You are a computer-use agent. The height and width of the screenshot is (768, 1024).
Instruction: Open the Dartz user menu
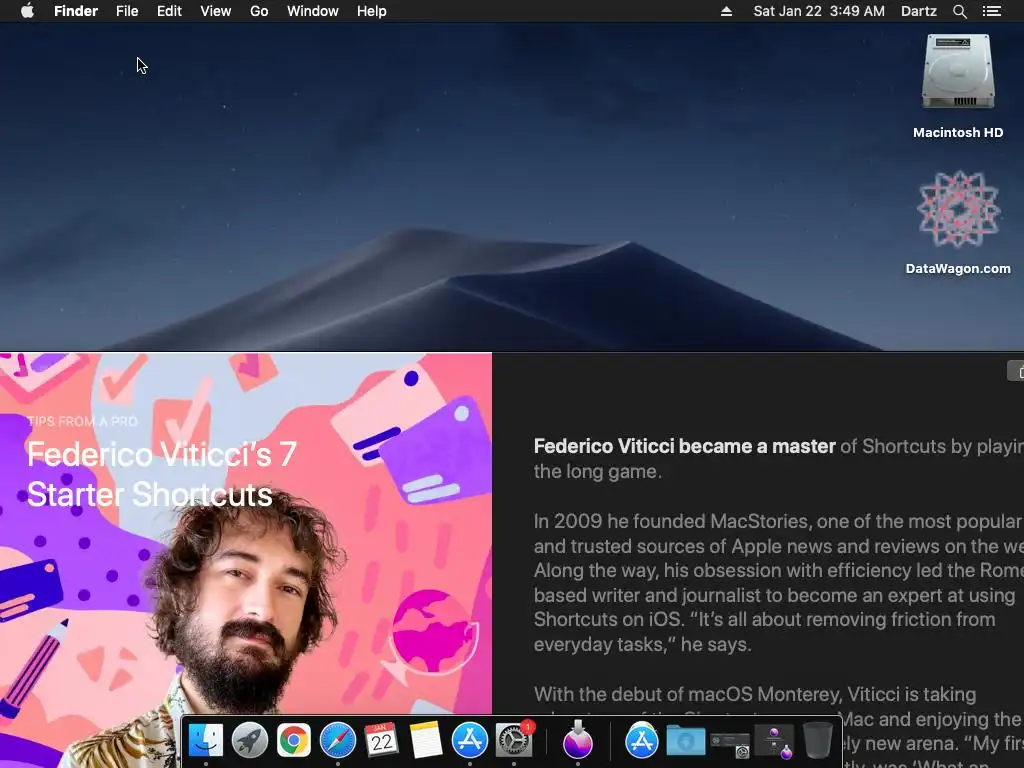pos(919,11)
